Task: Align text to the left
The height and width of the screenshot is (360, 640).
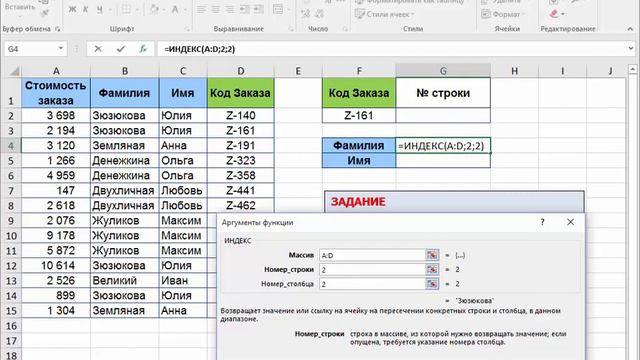Action: pyautogui.click(x=202, y=9)
